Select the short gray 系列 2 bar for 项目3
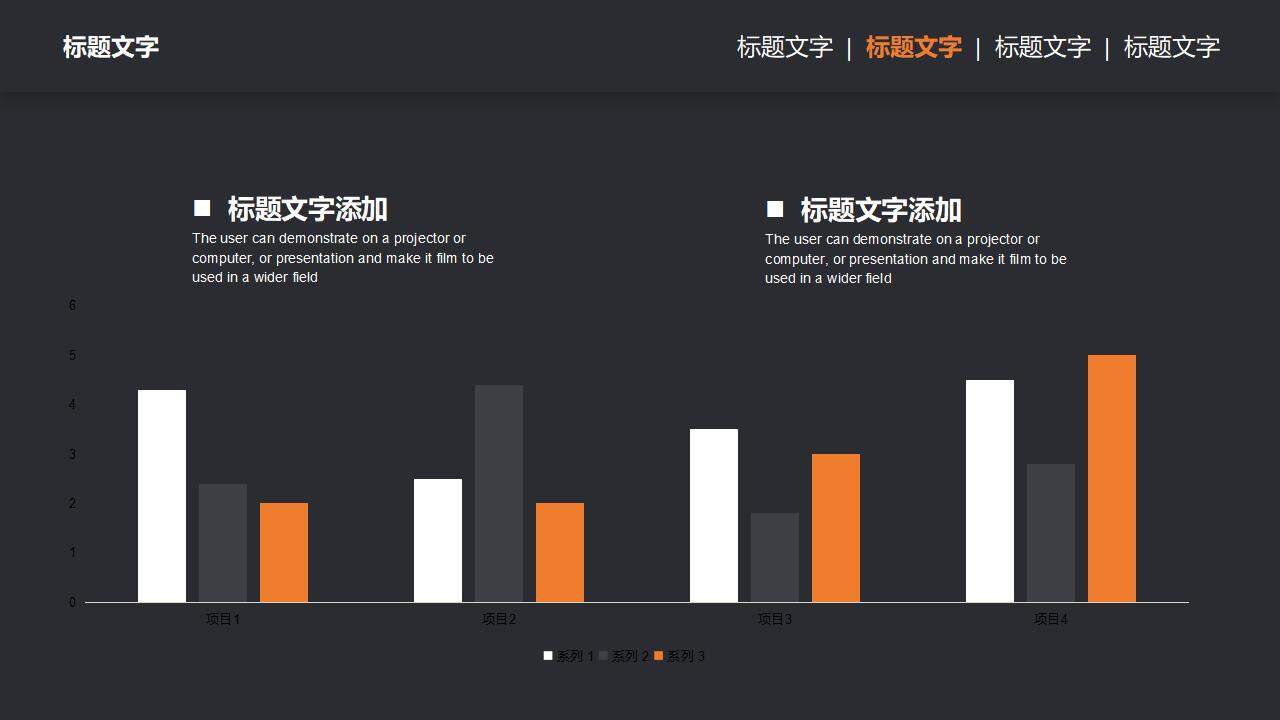The image size is (1280, 720). (775, 558)
